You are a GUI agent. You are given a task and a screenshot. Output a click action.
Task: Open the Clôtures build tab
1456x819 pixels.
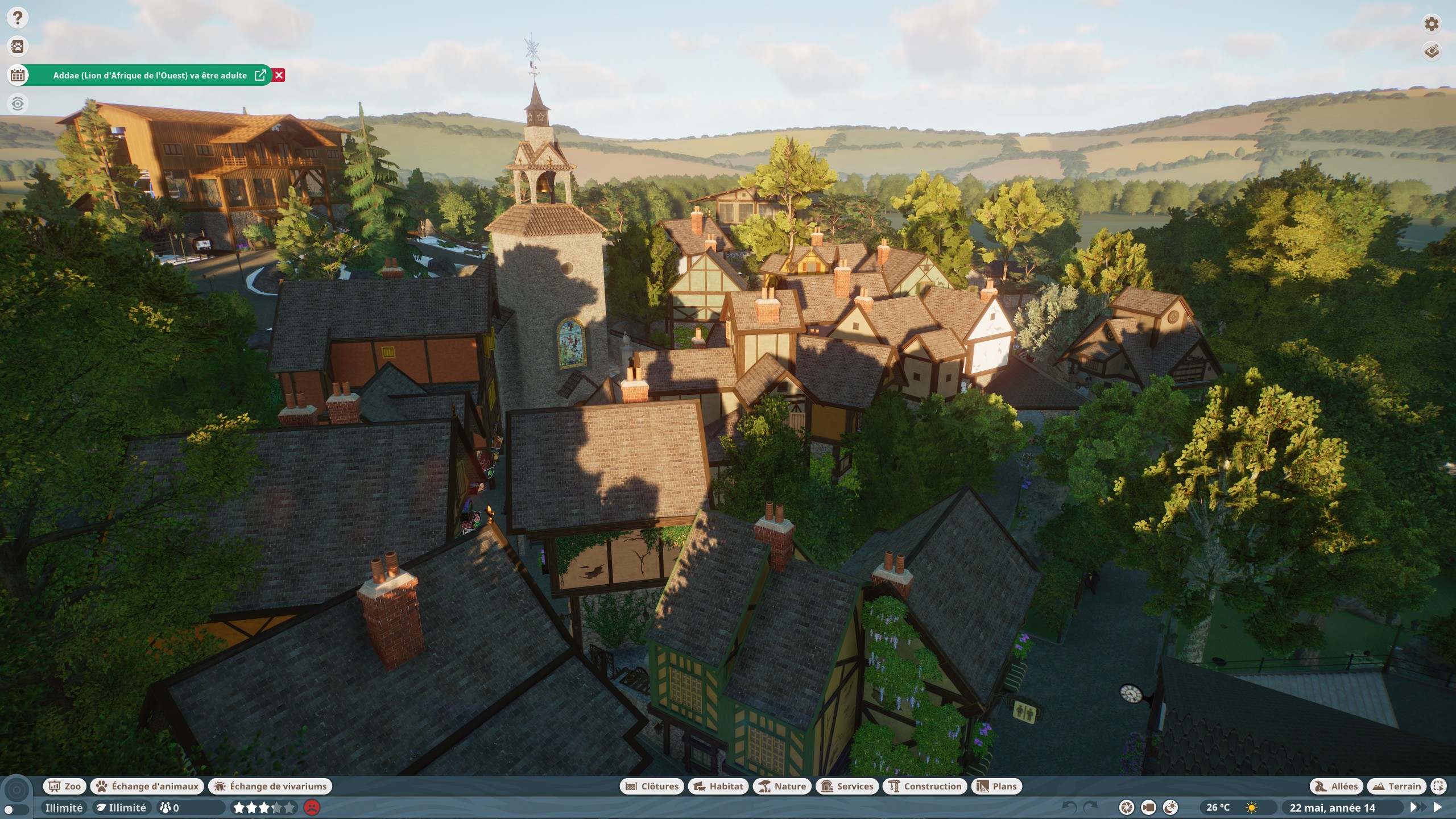click(652, 786)
